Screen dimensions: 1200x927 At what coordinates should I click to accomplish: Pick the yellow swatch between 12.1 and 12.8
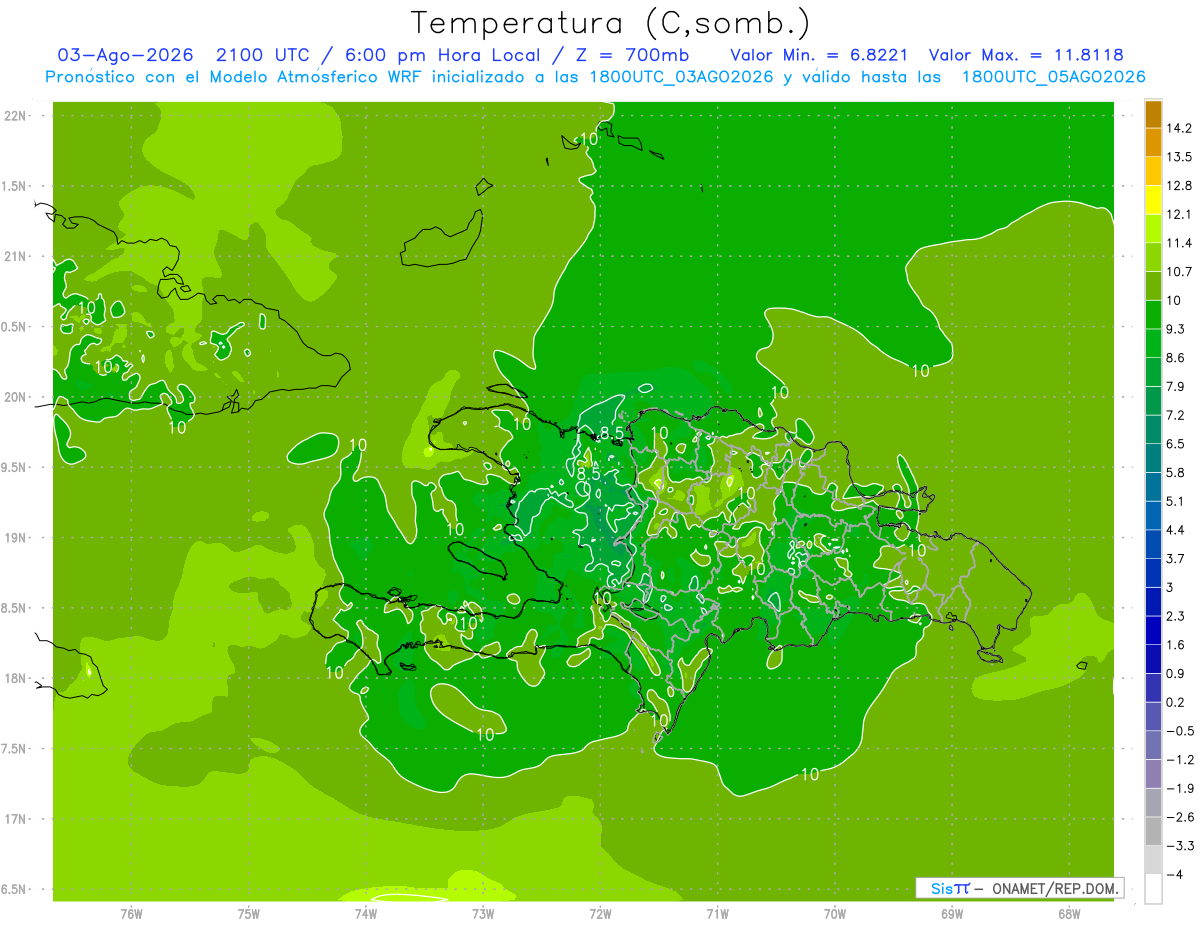point(1153,201)
